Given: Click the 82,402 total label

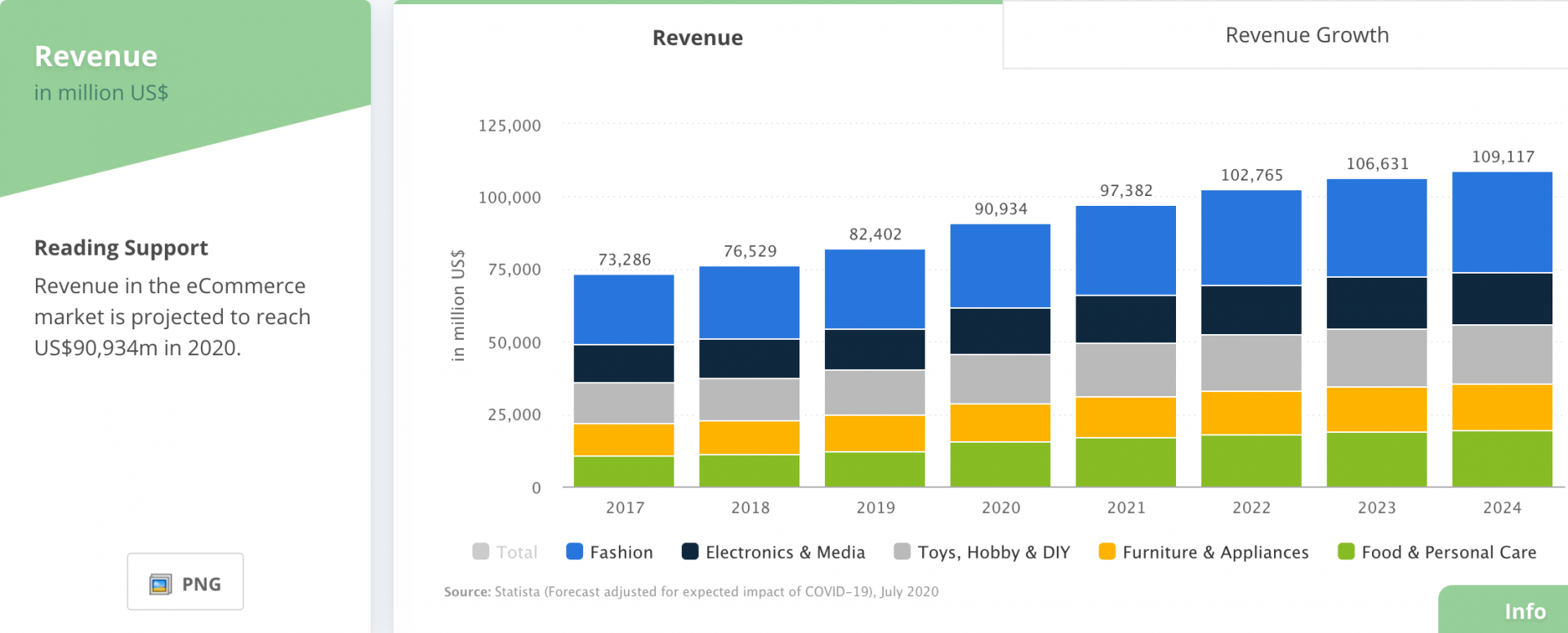Looking at the screenshot, I should (875, 234).
